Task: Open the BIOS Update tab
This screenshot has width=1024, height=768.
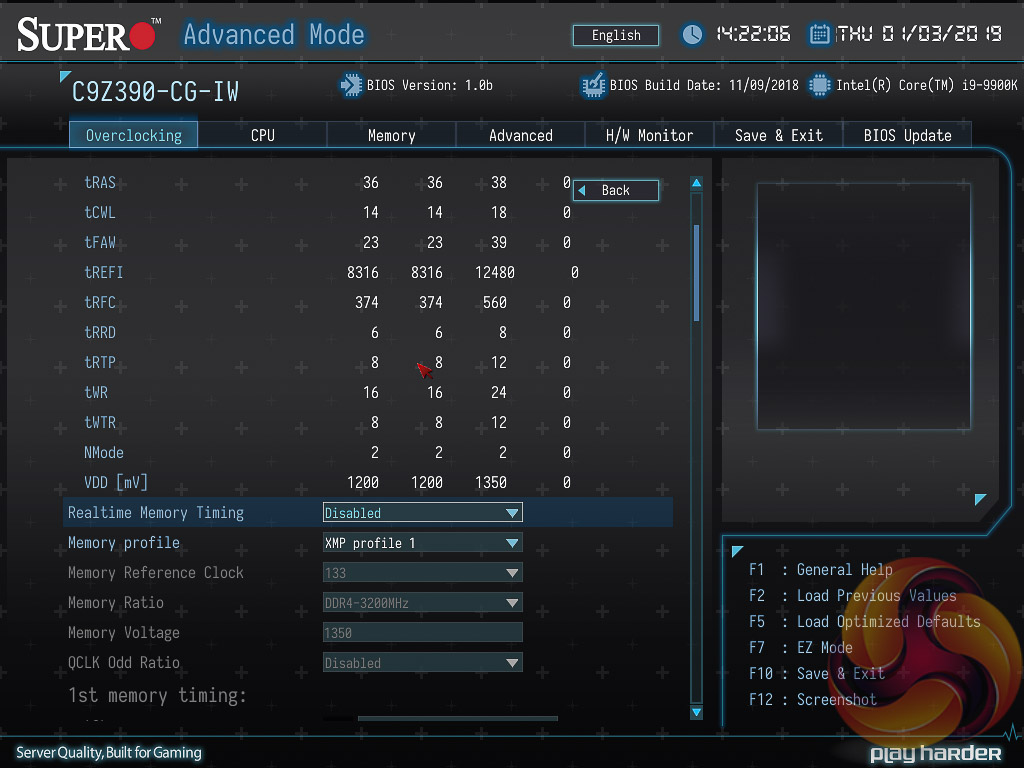Action: coord(907,135)
